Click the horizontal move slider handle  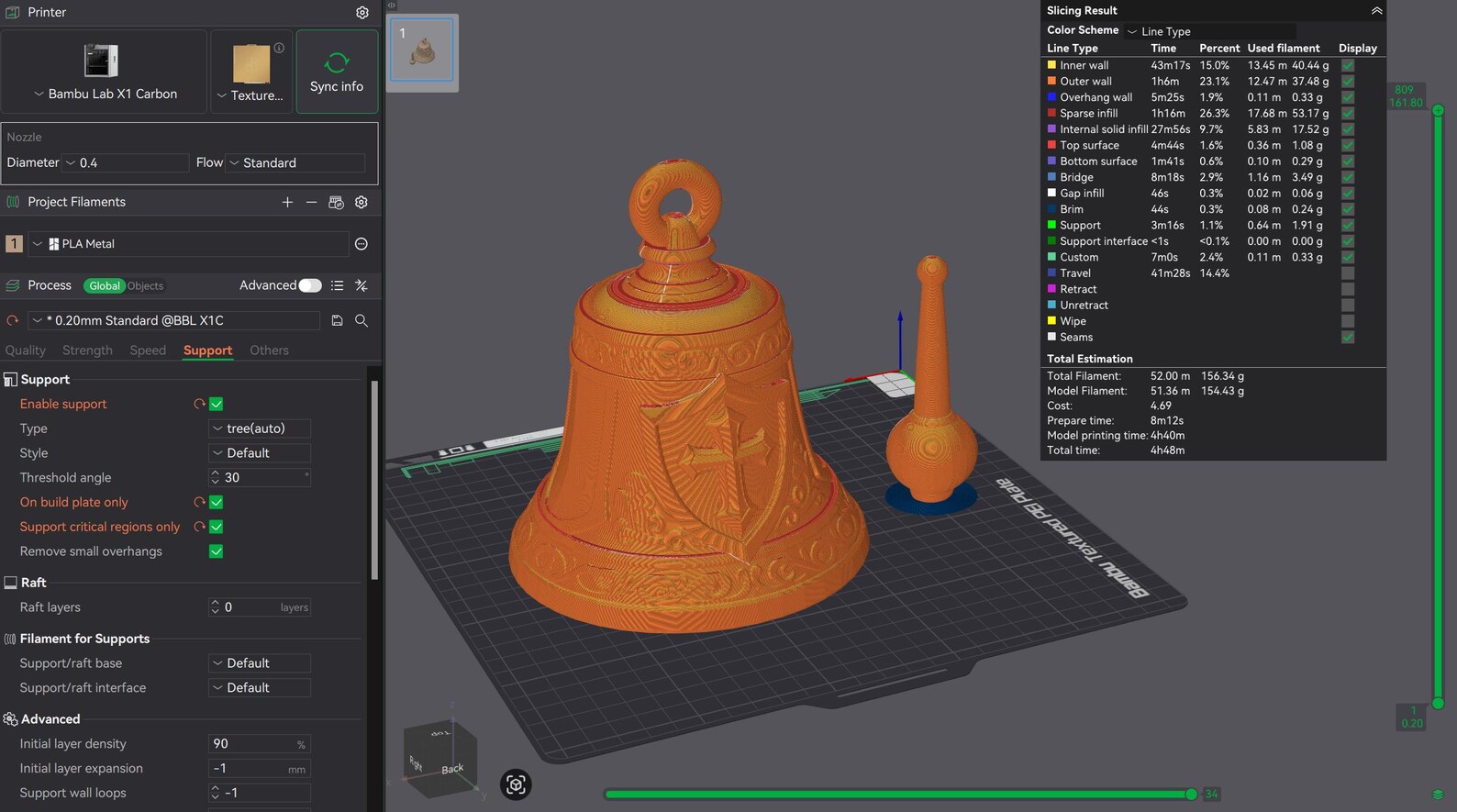point(1191,794)
